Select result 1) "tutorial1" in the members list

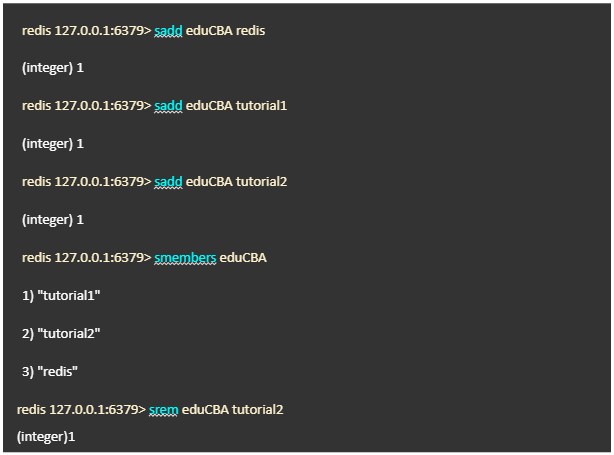[61, 296]
